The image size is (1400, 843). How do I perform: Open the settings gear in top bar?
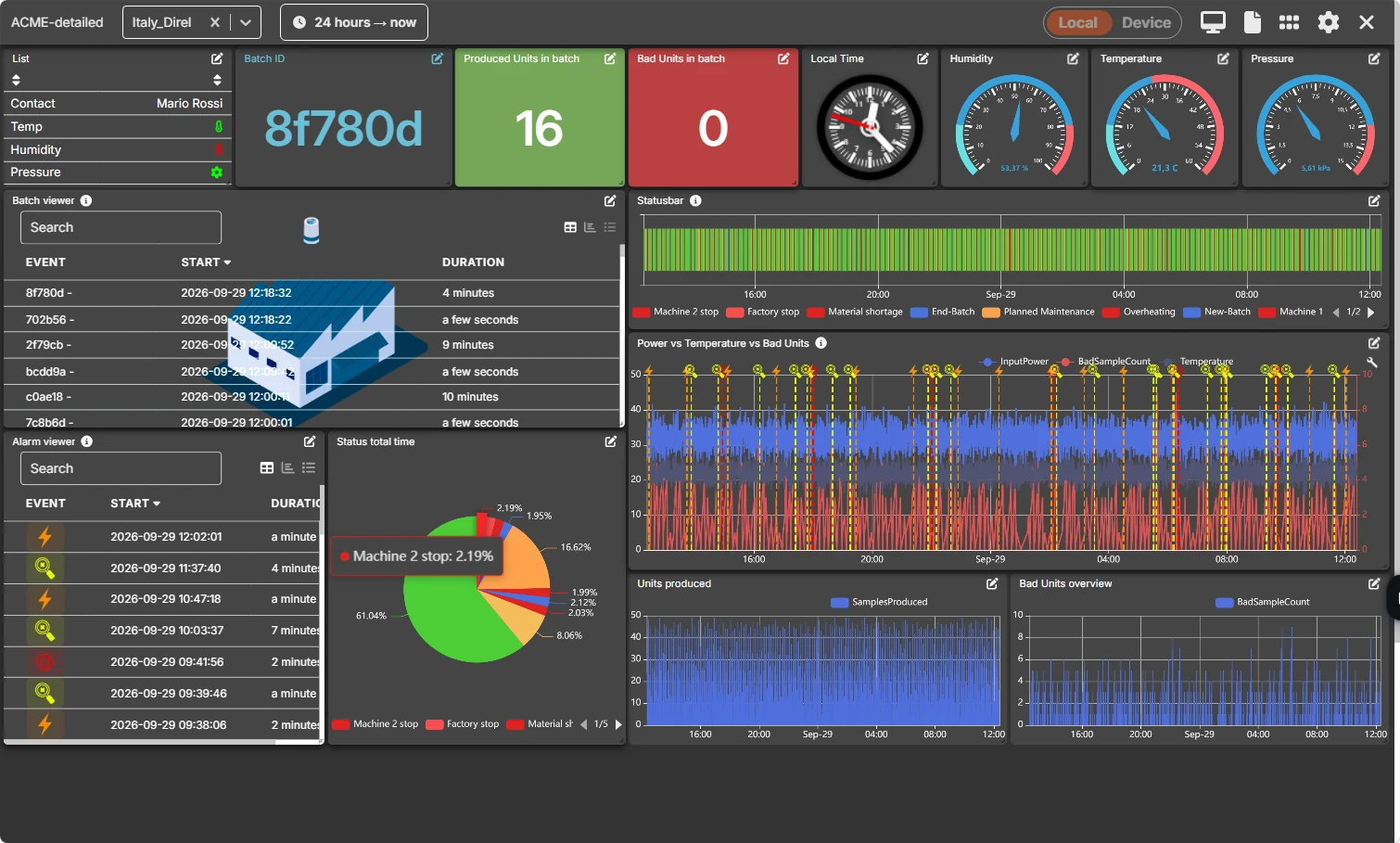[1328, 22]
